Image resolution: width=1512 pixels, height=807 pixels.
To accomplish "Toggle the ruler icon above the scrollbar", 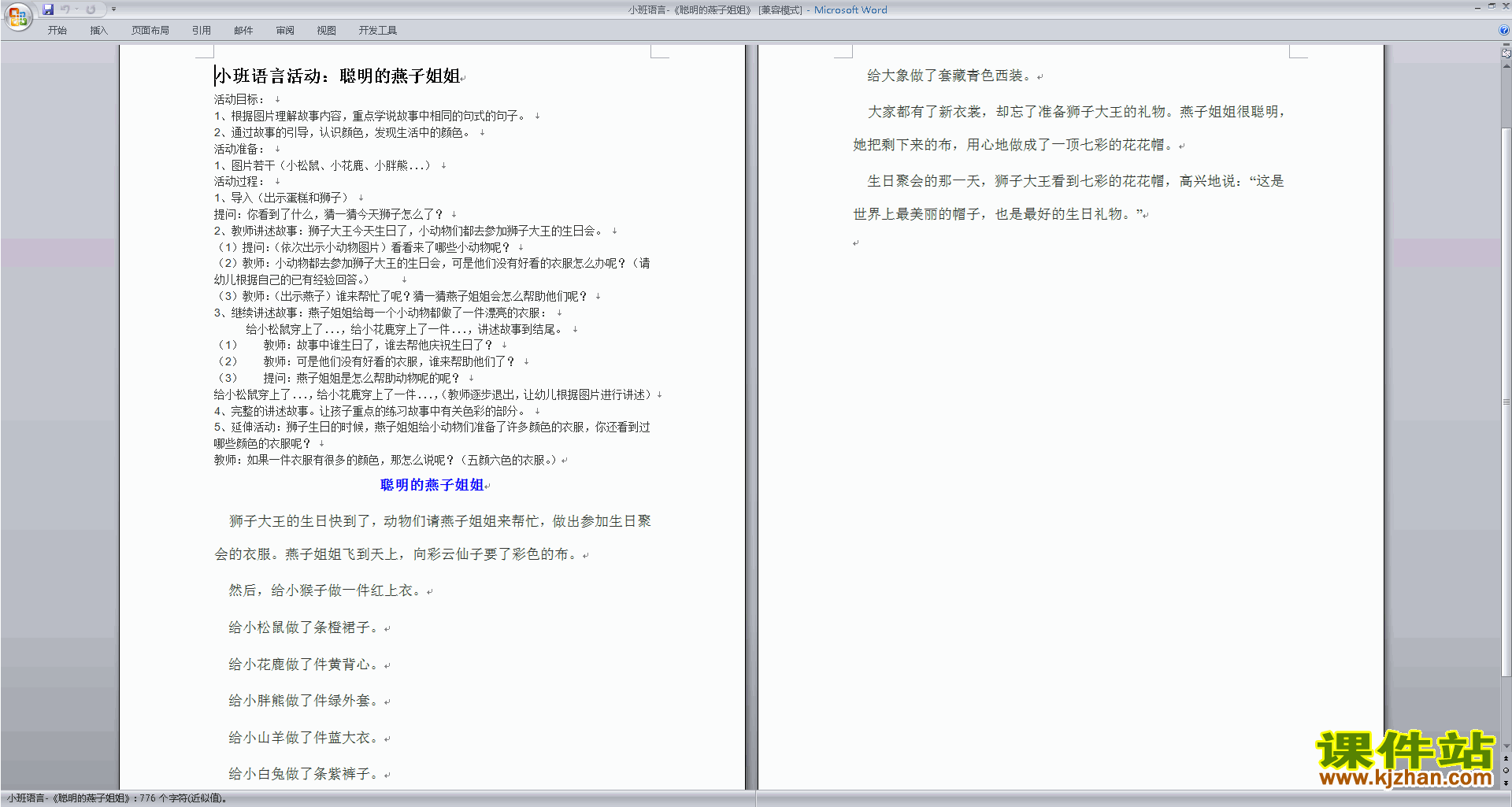I will tap(1506, 54).
